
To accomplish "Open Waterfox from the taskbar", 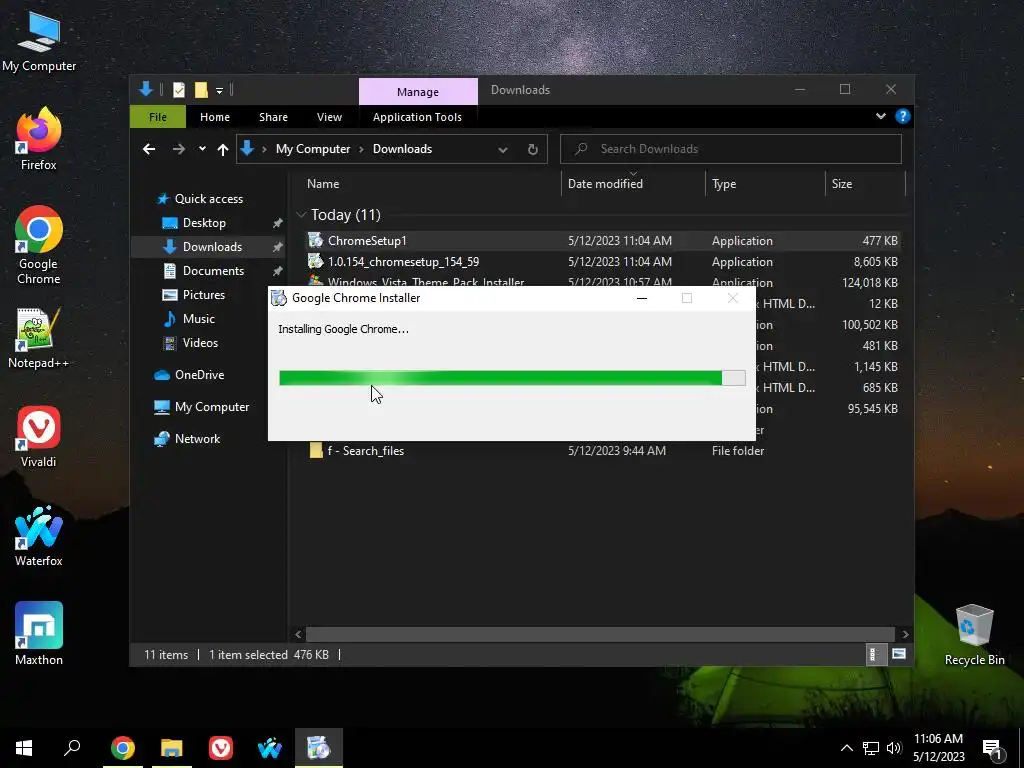I will click(x=270, y=748).
